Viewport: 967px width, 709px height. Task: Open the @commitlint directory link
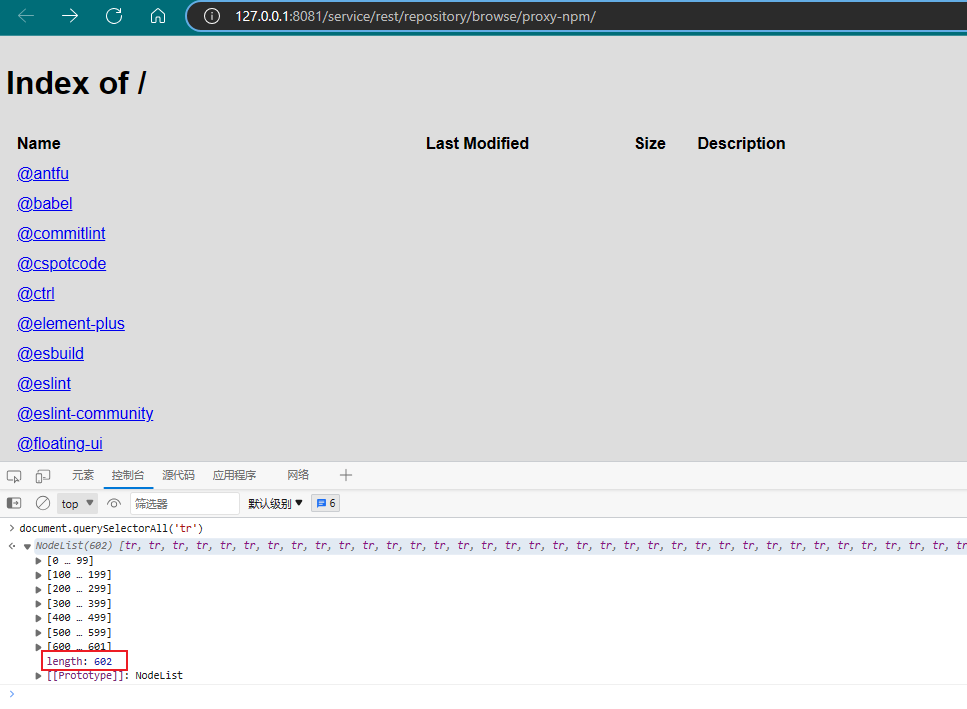(x=61, y=234)
